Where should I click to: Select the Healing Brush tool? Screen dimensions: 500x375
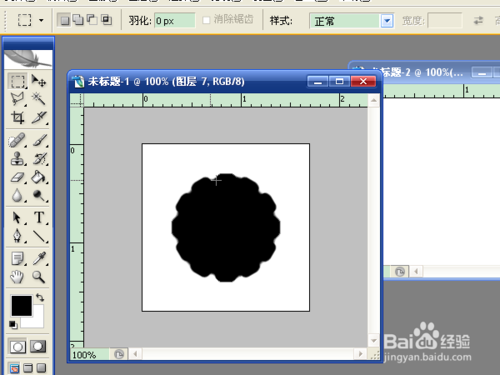pos(17,140)
